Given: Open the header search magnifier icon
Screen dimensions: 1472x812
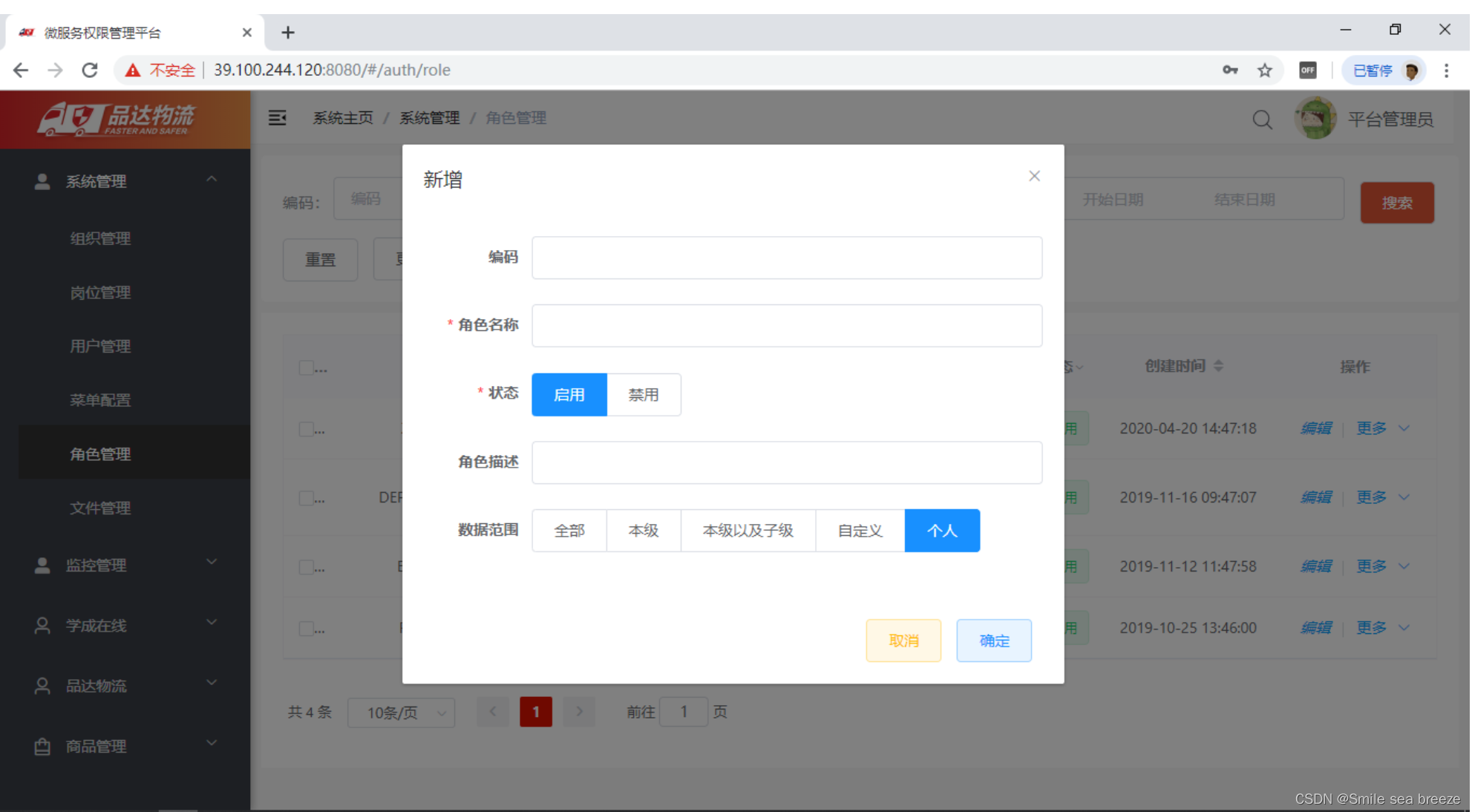Looking at the screenshot, I should click(1262, 119).
